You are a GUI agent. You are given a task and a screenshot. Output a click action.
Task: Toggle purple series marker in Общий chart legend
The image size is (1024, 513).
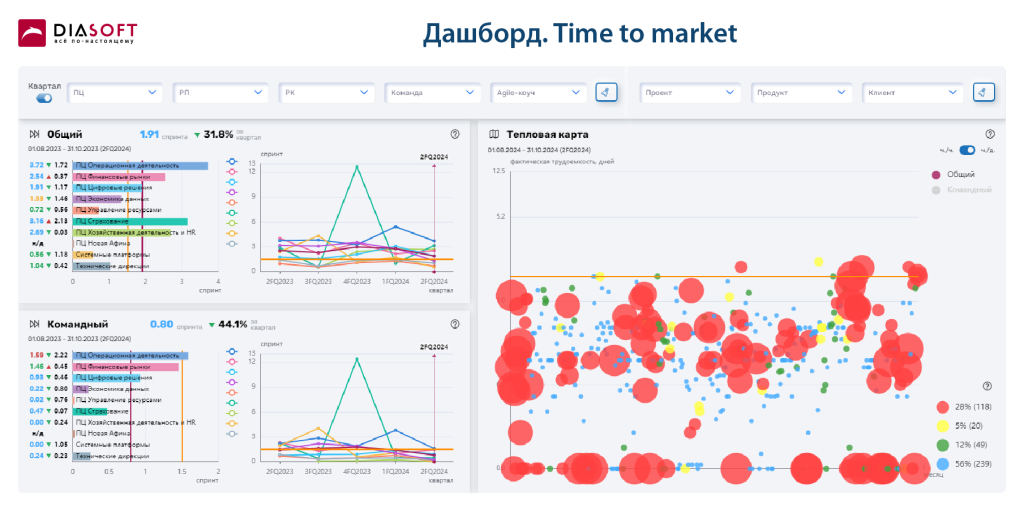(232, 192)
